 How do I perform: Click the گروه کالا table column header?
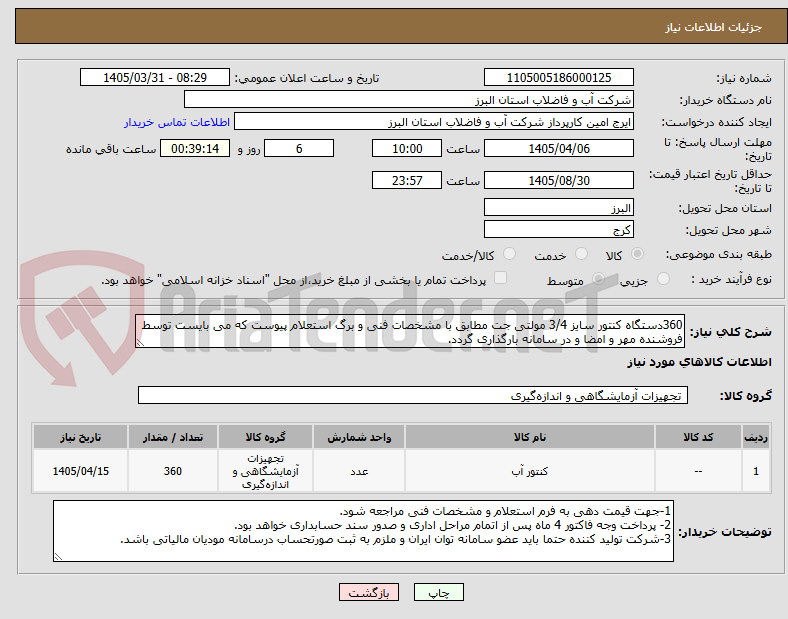[265, 437]
